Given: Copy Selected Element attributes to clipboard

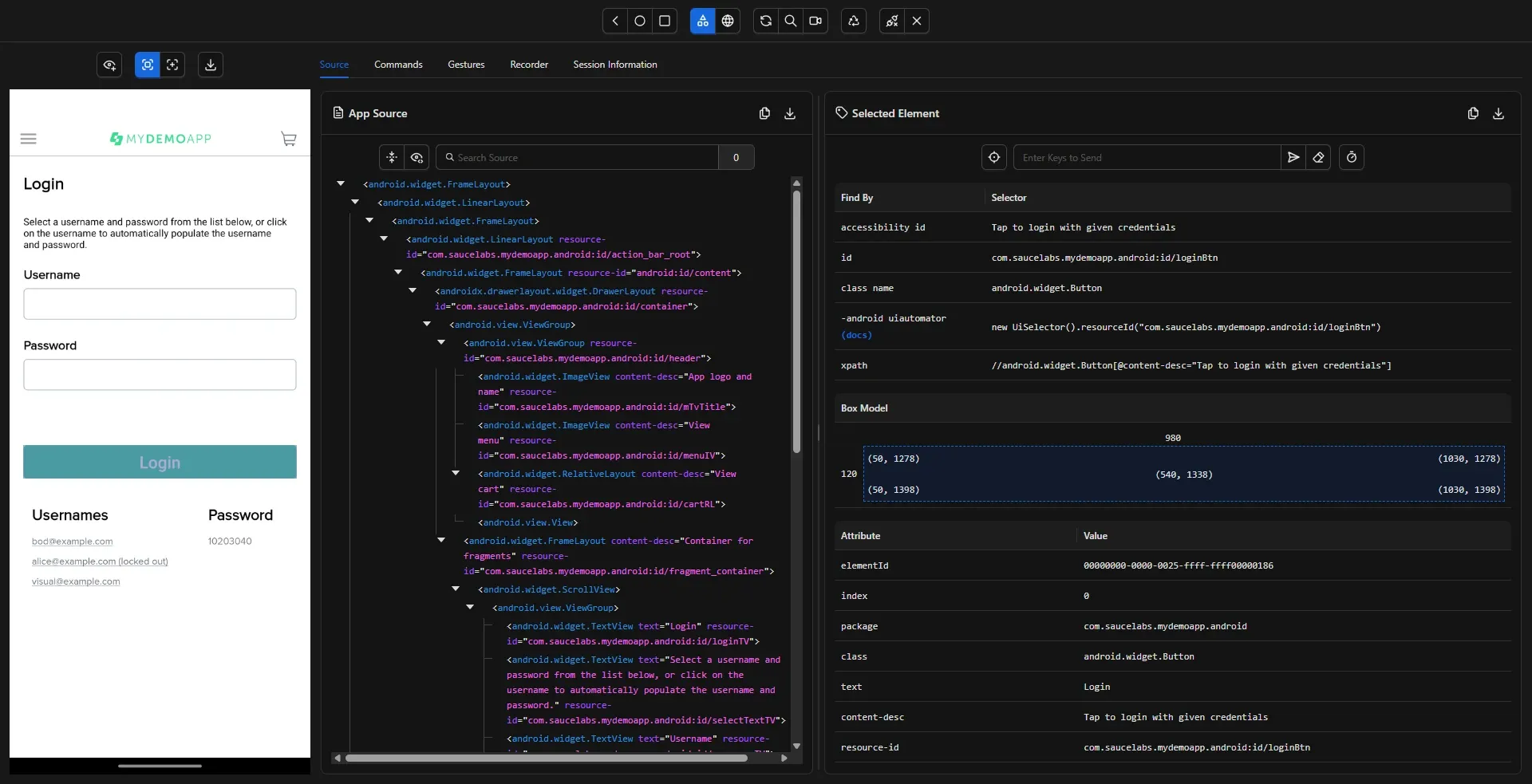Looking at the screenshot, I should click(1473, 113).
